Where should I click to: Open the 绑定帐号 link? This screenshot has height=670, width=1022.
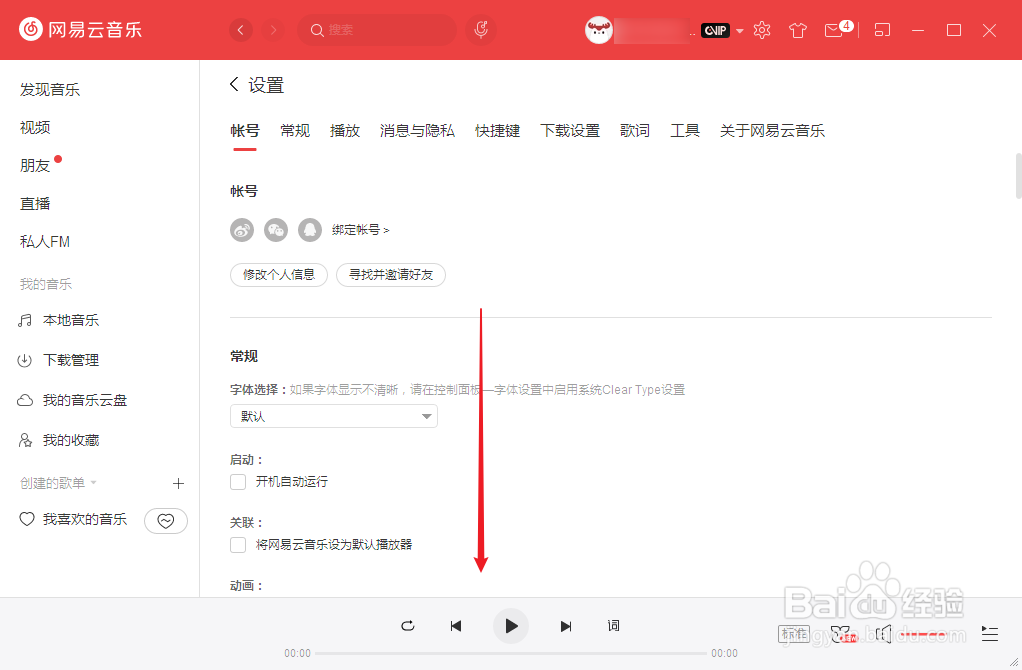pos(360,230)
